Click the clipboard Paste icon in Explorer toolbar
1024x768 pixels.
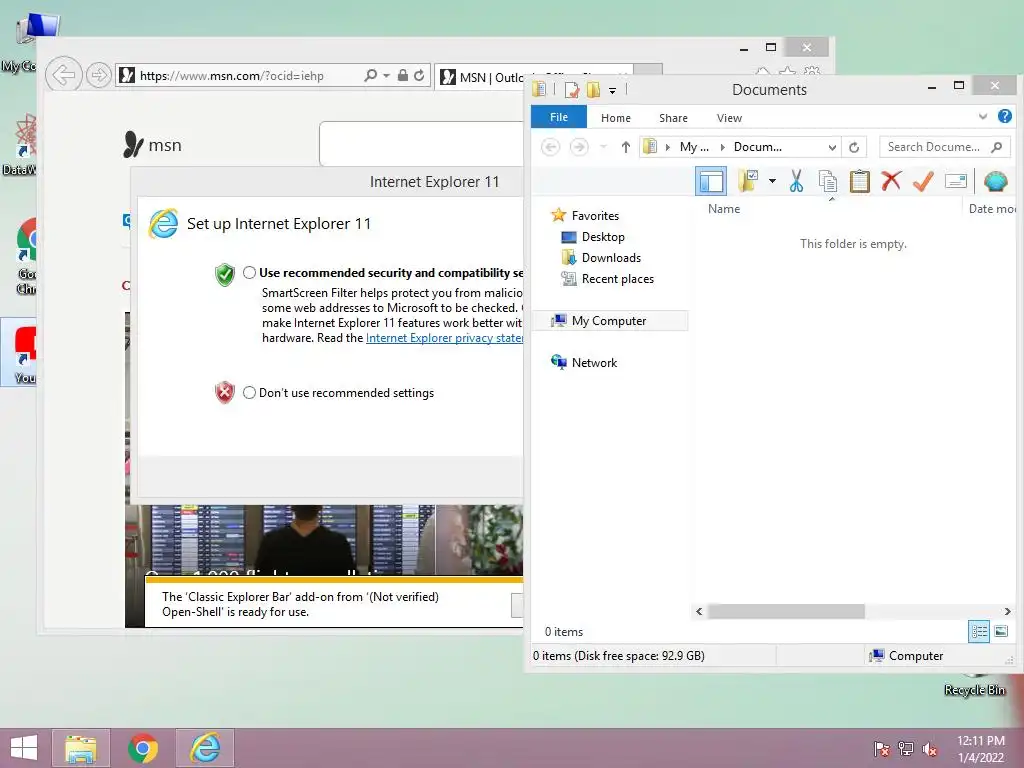pos(859,181)
